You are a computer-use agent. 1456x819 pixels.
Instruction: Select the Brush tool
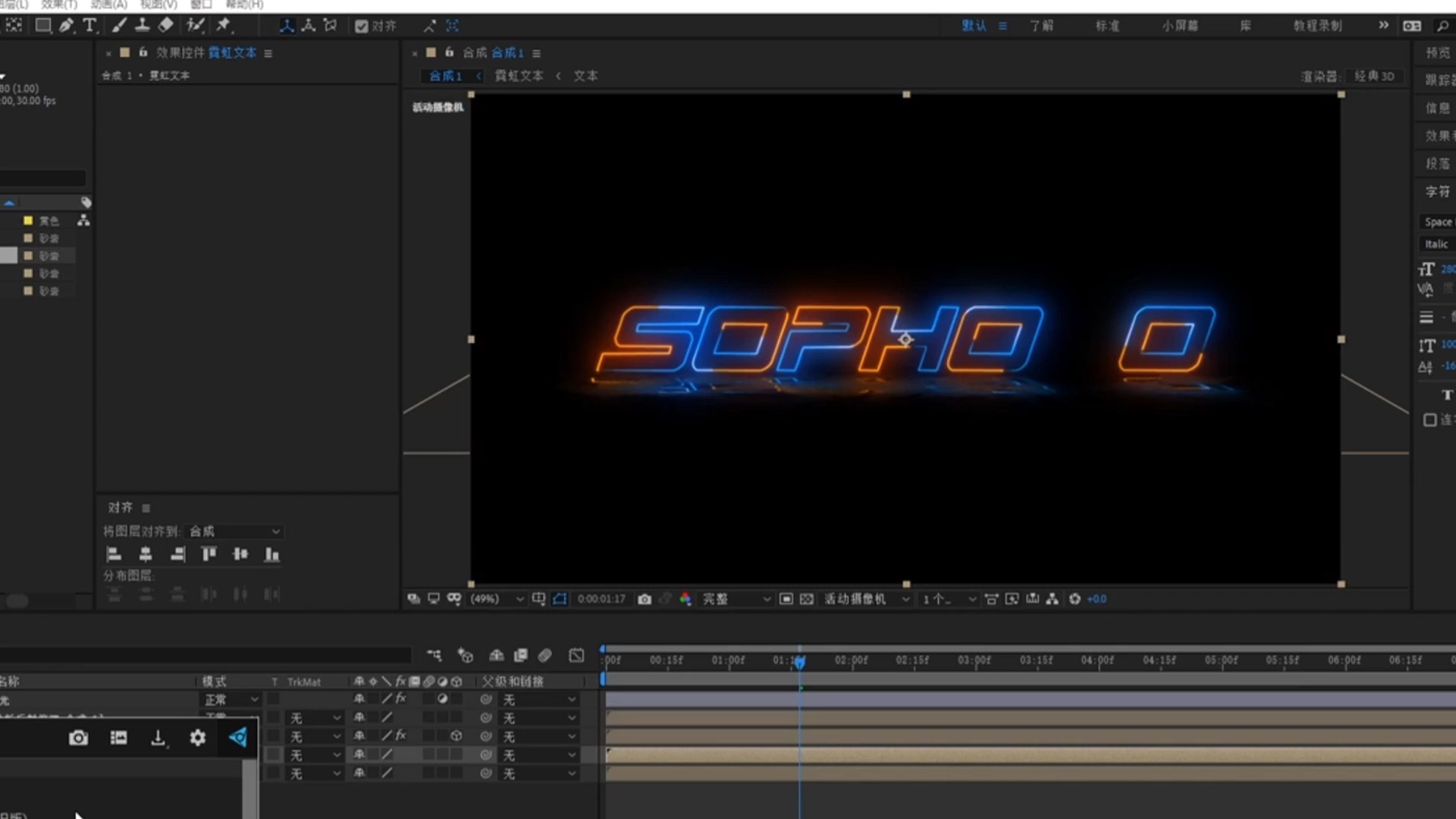119,26
